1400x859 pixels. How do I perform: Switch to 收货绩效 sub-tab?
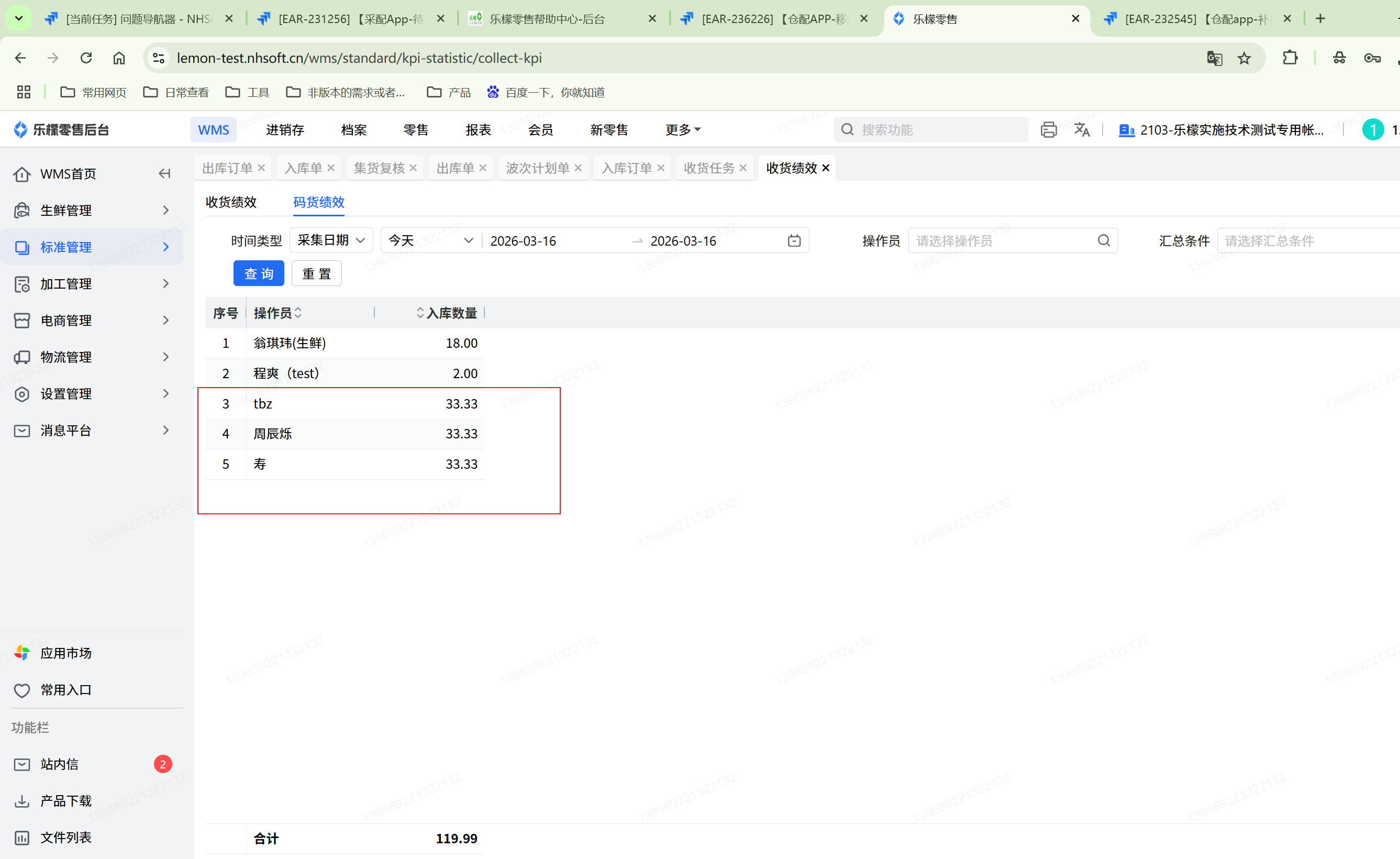coord(231,202)
